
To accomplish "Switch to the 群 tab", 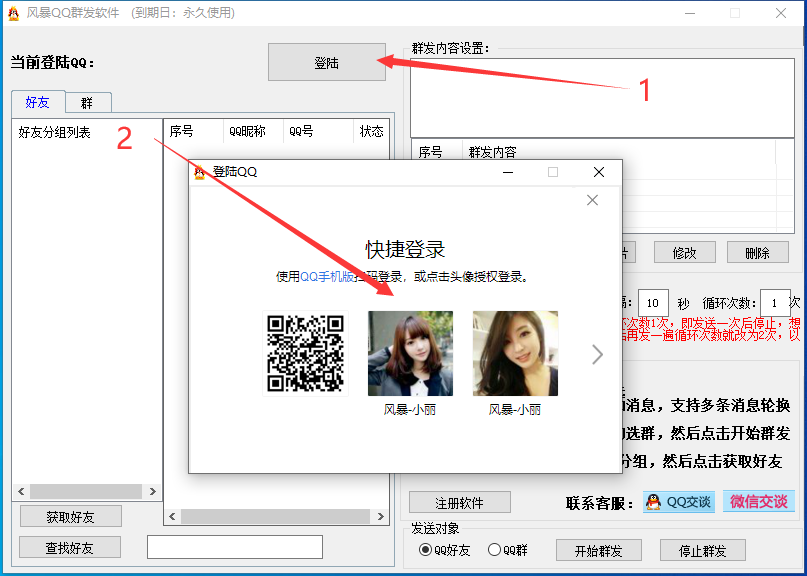I will 88,103.
